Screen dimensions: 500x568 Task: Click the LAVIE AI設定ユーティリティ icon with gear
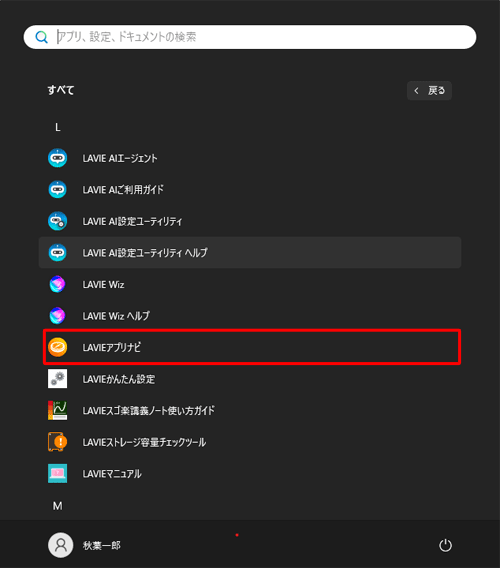(x=58, y=221)
